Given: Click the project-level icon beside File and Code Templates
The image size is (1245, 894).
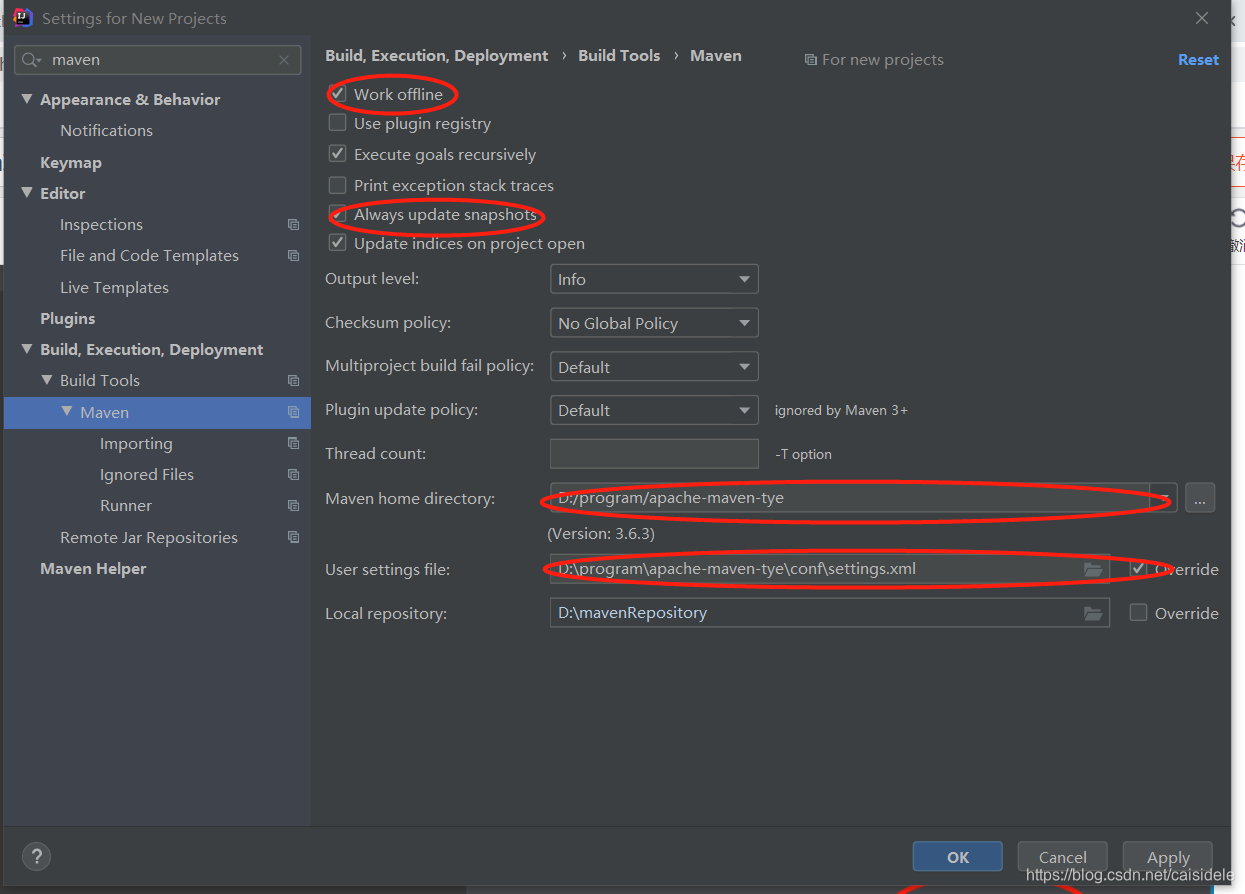Looking at the screenshot, I should click(x=293, y=256).
